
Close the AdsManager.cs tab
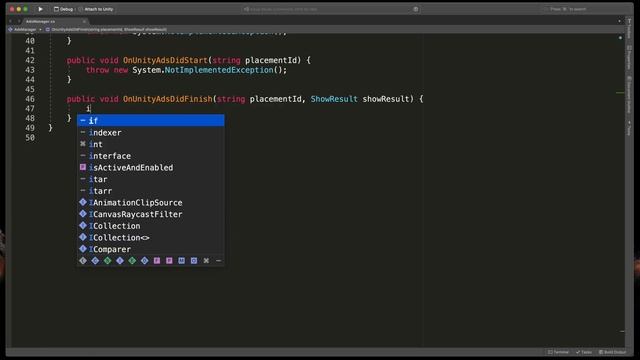tap(84, 21)
